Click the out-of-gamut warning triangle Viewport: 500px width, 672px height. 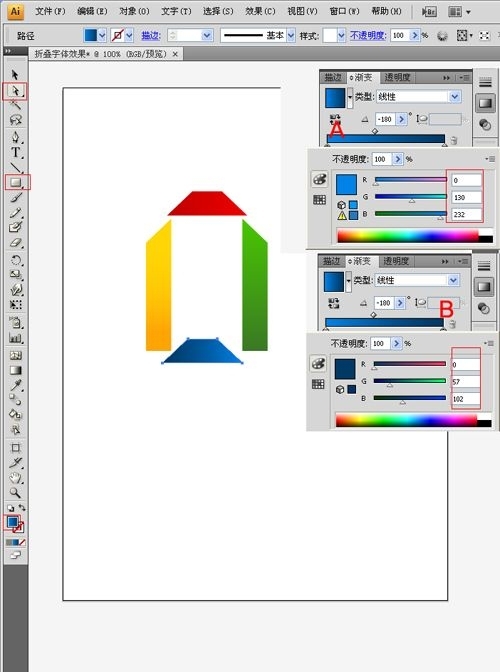341,215
